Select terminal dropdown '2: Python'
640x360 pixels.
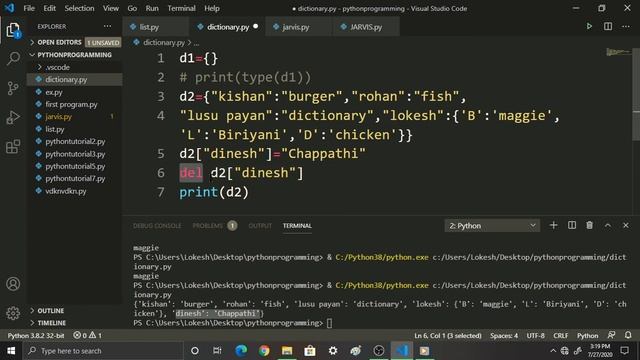(492, 226)
